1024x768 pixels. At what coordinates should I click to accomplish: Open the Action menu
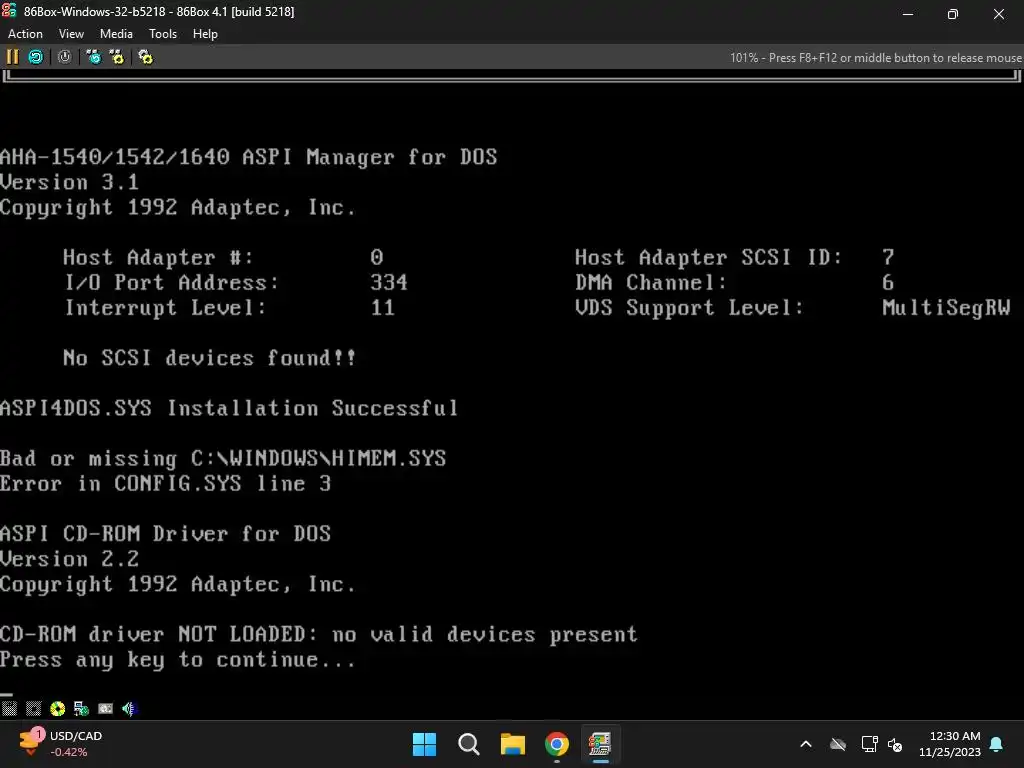(x=25, y=34)
